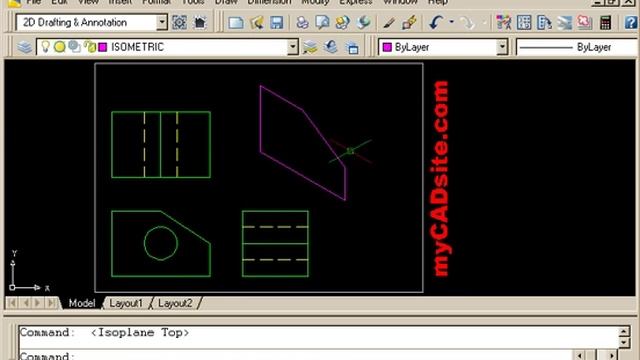Viewport: 640px width, 360px height.
Task: Open the Express menu
Action: click(356, 2)
